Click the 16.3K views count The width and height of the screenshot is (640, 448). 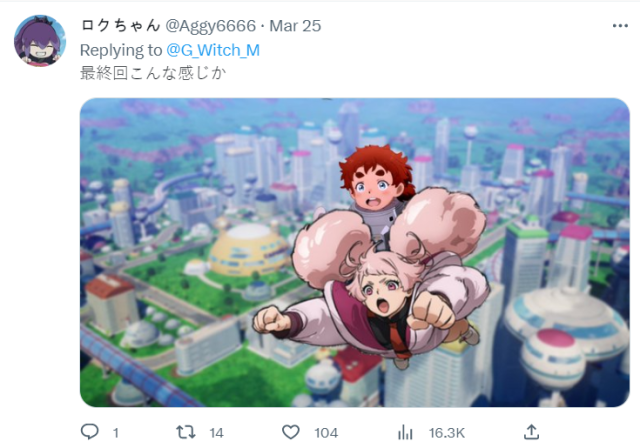447,433
